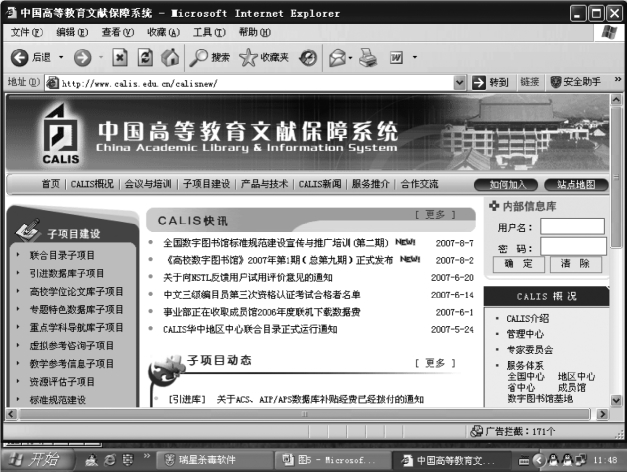Open 联合目录子项目 in sidebar
The width and height of the screenshot is (627, 472).
(62, 256)
